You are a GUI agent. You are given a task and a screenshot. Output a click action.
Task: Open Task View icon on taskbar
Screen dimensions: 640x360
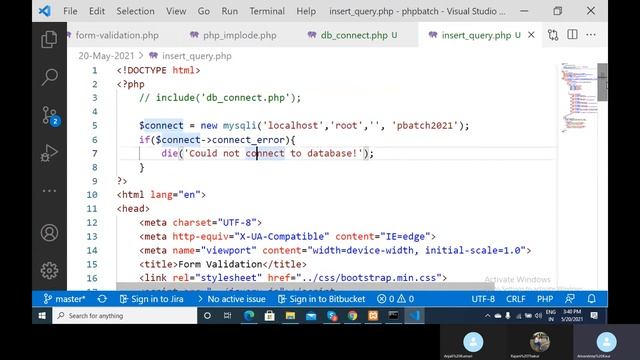point(227,316)
